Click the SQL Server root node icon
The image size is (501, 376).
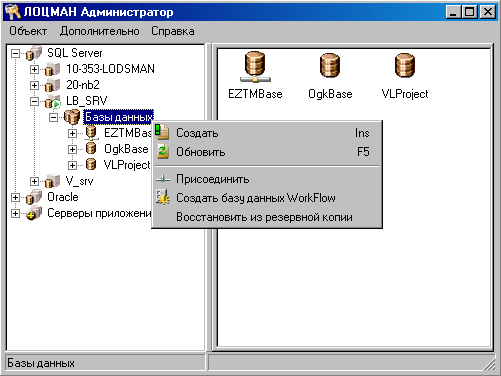34,53
